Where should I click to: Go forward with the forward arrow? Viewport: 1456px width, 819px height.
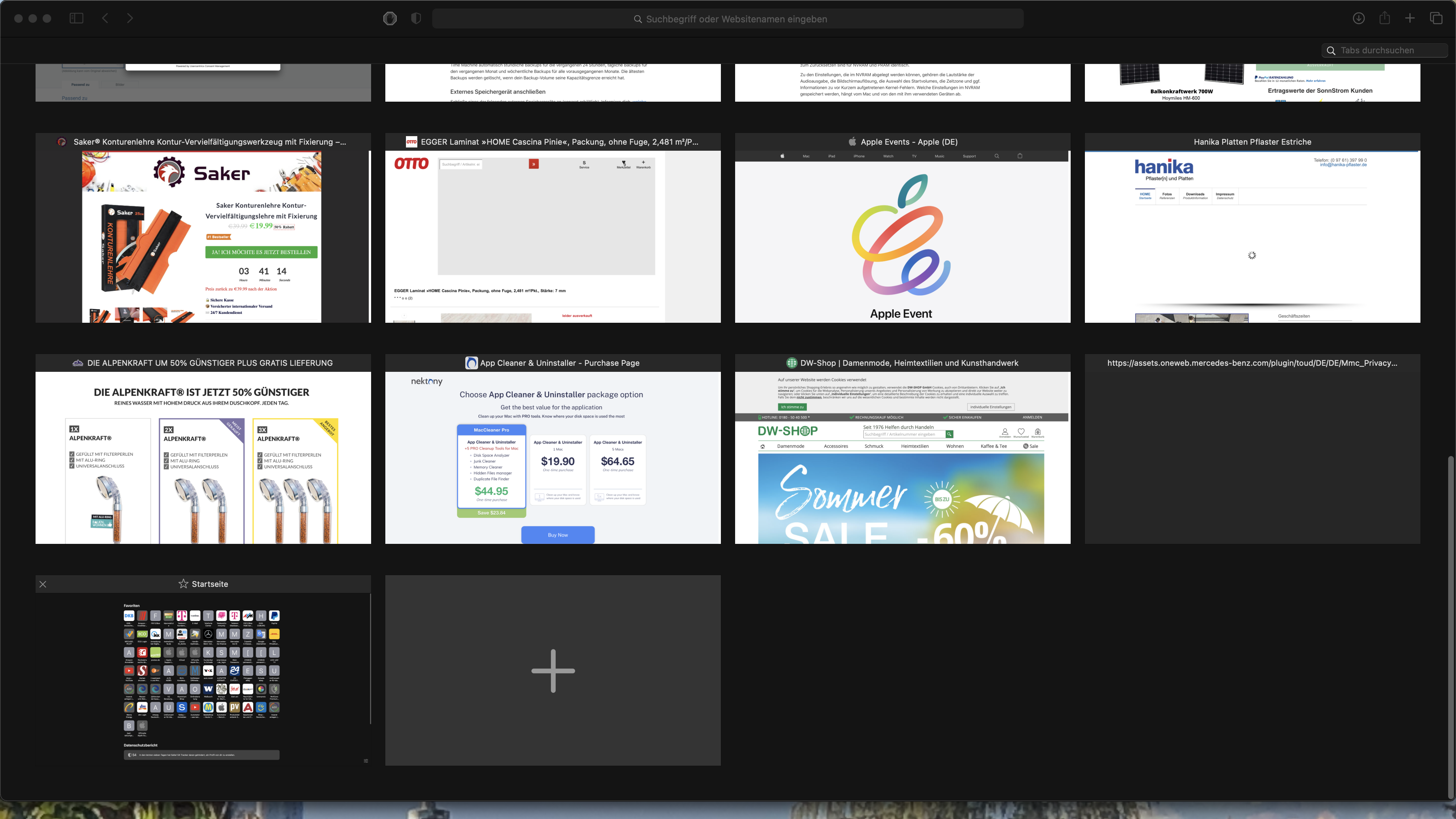tap(130, 18)
